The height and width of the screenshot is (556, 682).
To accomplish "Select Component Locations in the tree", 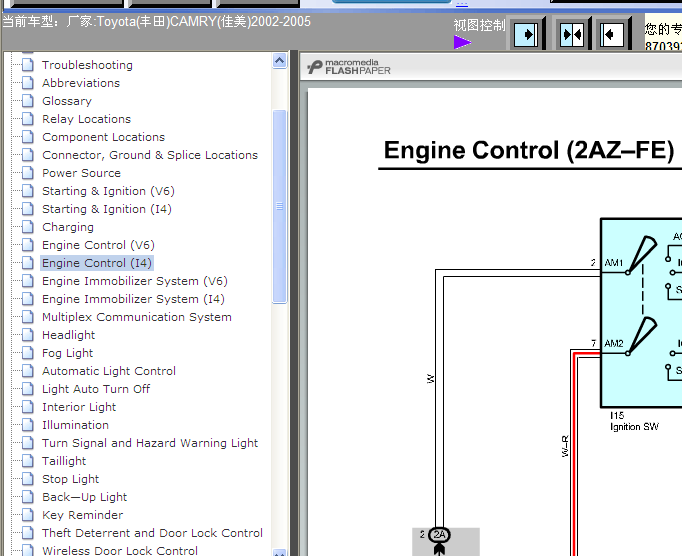I will [104, 137].
